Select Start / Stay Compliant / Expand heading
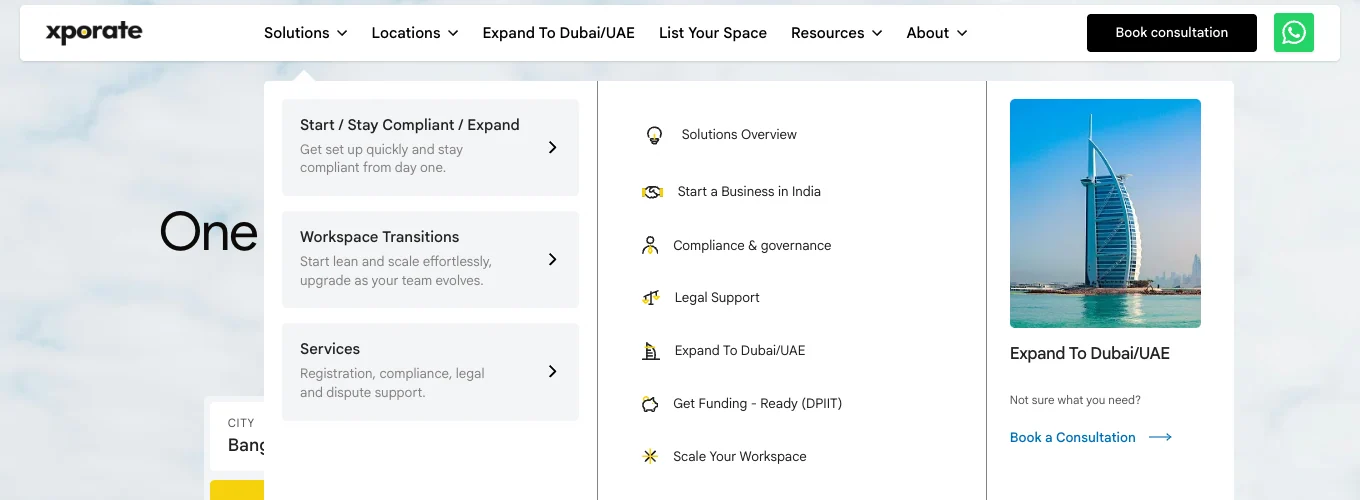 (x=410, y=125)
